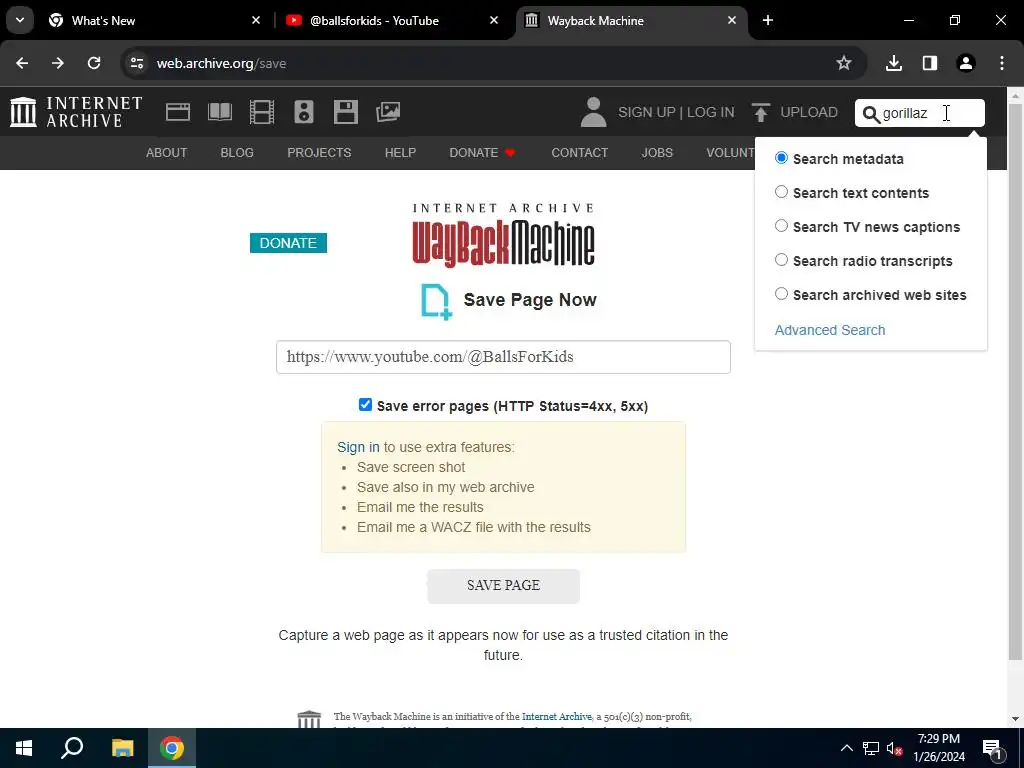This screenshot has height=768, width=1024.
Task: Focus the URL to save input field
Action: pos(504,357)
